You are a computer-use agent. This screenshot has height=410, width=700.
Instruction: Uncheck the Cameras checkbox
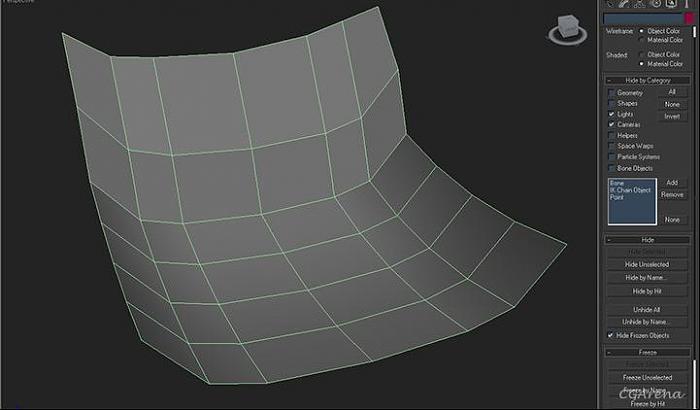[x=611, y=125]
